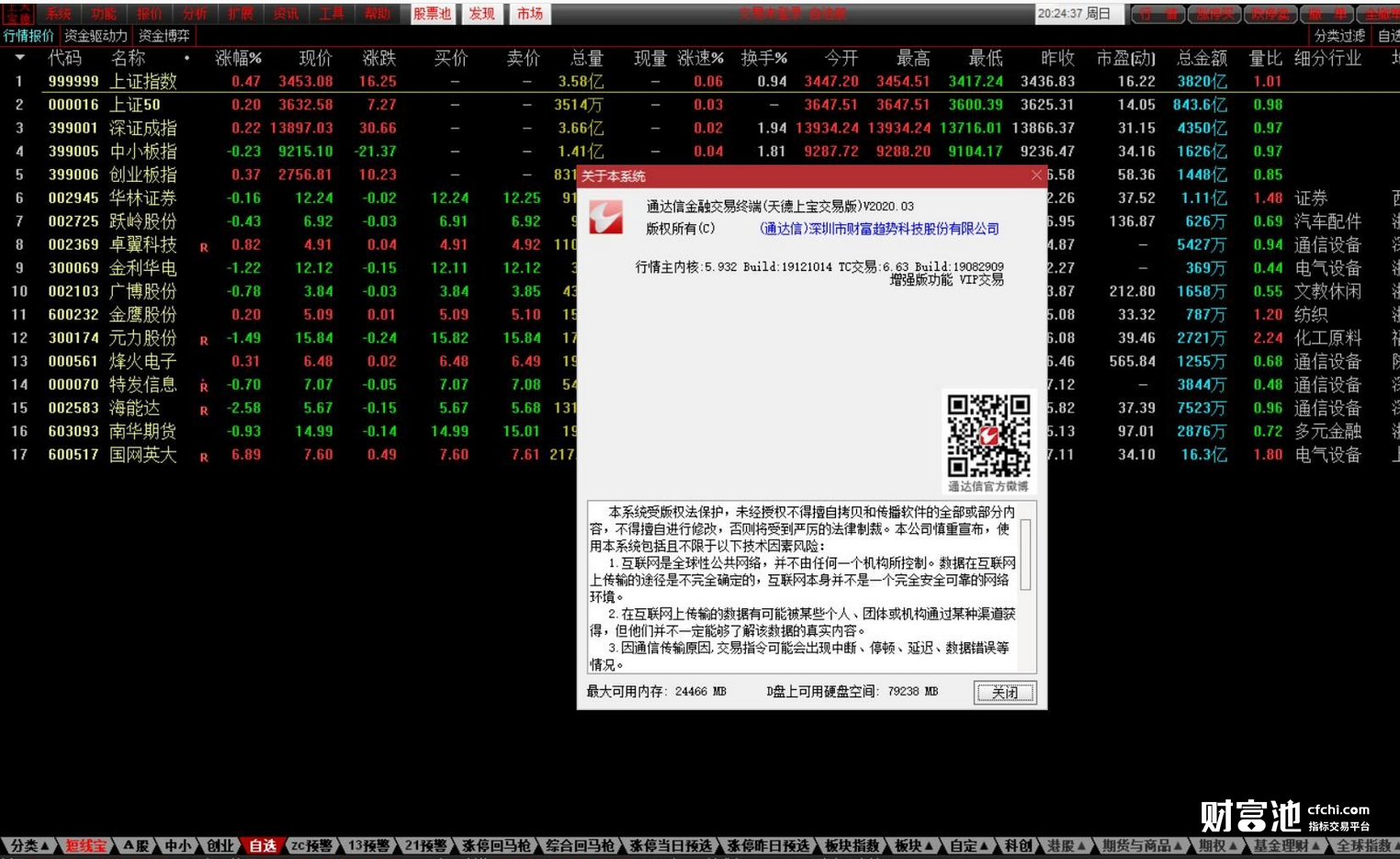
Task: Sort by the 细分行业 column header
Action: (x=1327, y=58)
